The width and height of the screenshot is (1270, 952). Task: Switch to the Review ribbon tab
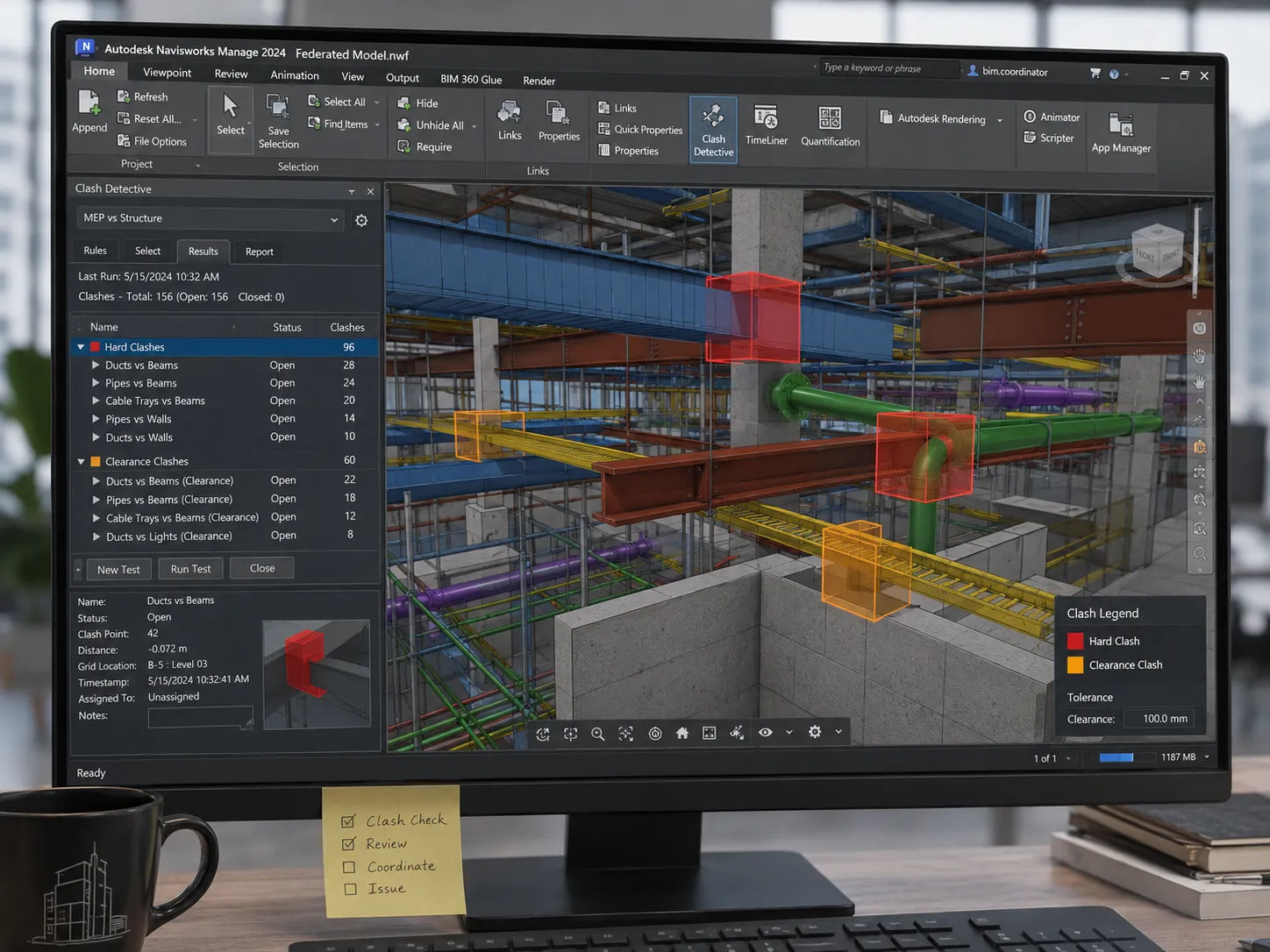click(231, 75)
